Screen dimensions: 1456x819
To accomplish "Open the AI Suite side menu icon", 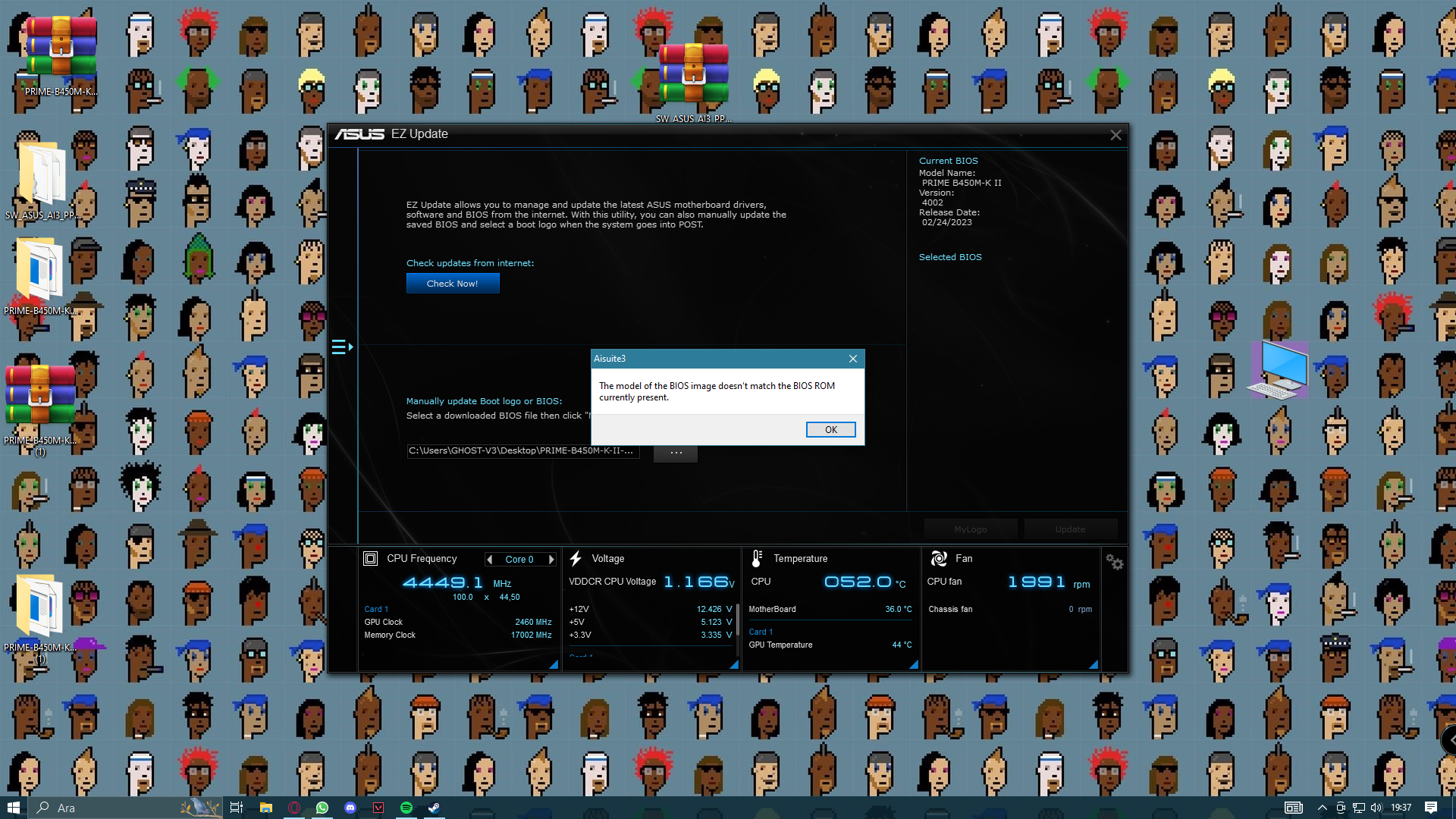I will coord(342,347).
